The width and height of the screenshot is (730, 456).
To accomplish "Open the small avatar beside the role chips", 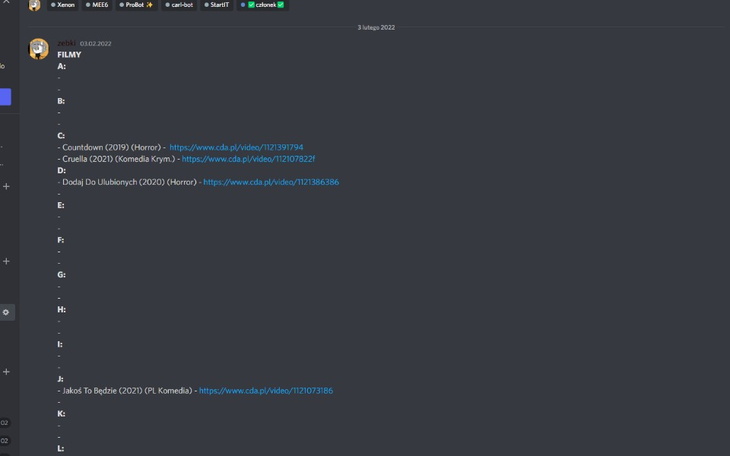I will click(34, 5).
